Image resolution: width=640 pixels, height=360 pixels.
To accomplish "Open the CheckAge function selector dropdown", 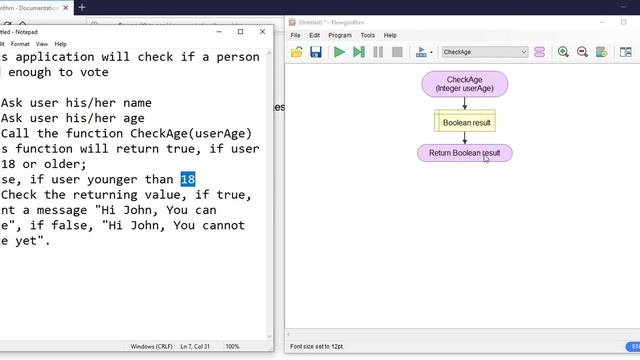I will coord(484,52).
